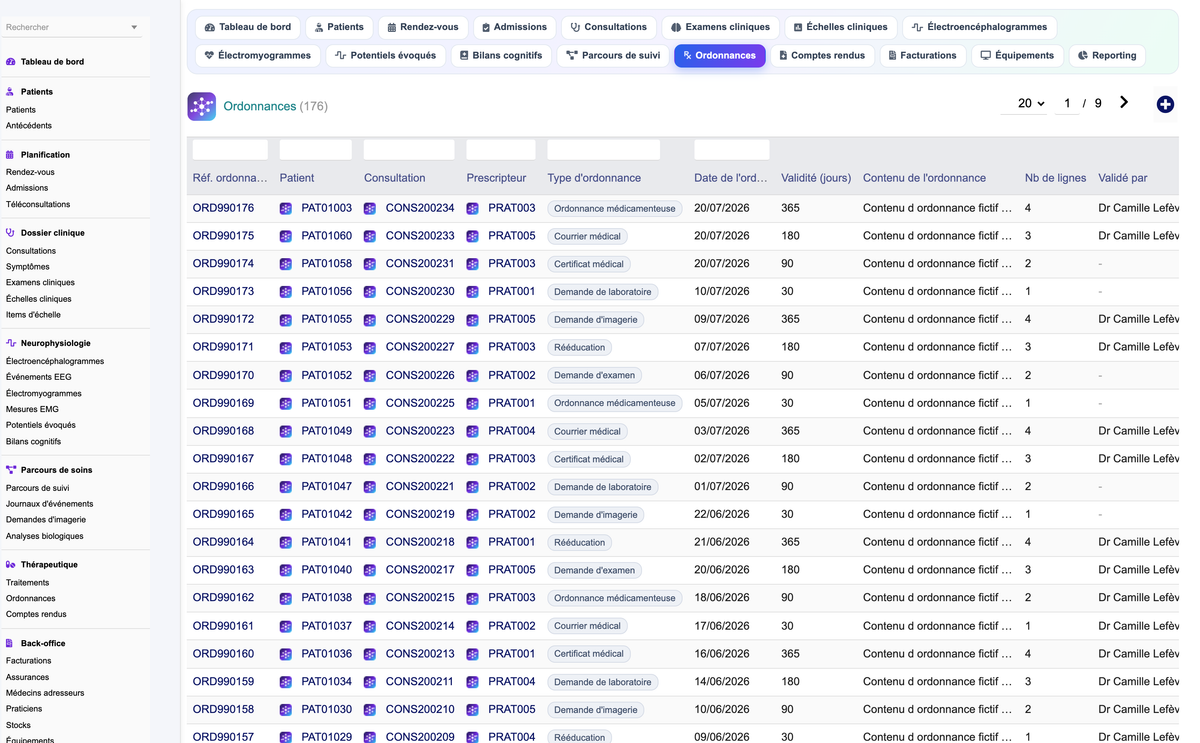1200x743 pixels.
Task: Click patient icon beside PAT01034
Action: point(286,681)
